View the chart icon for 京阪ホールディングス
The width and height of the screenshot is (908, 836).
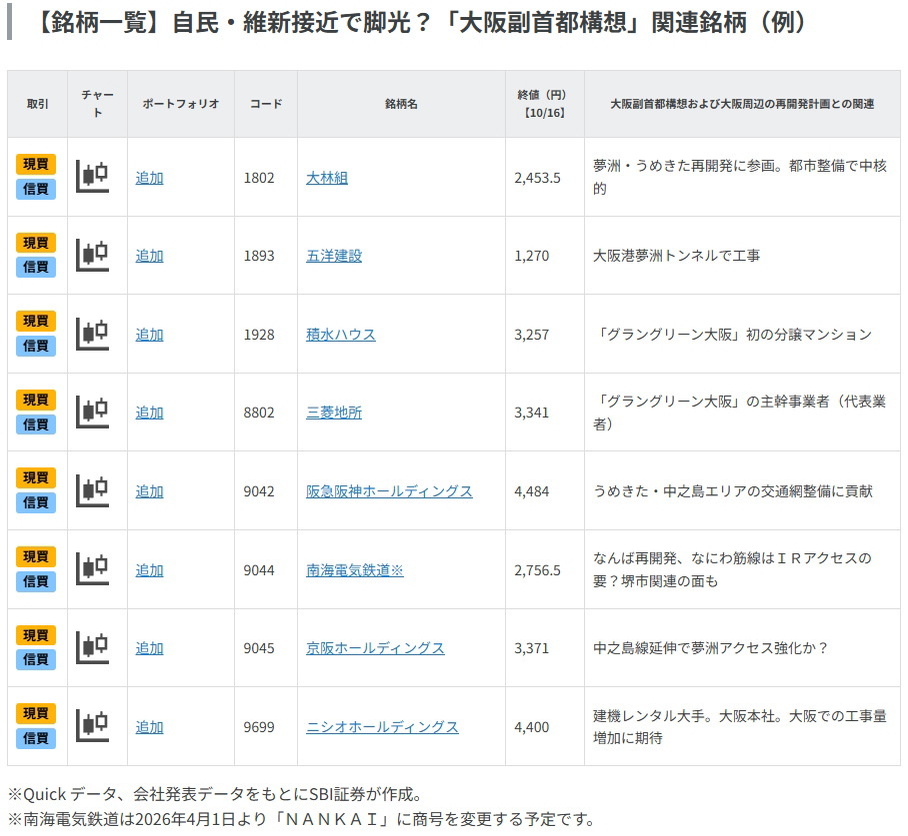92,648
